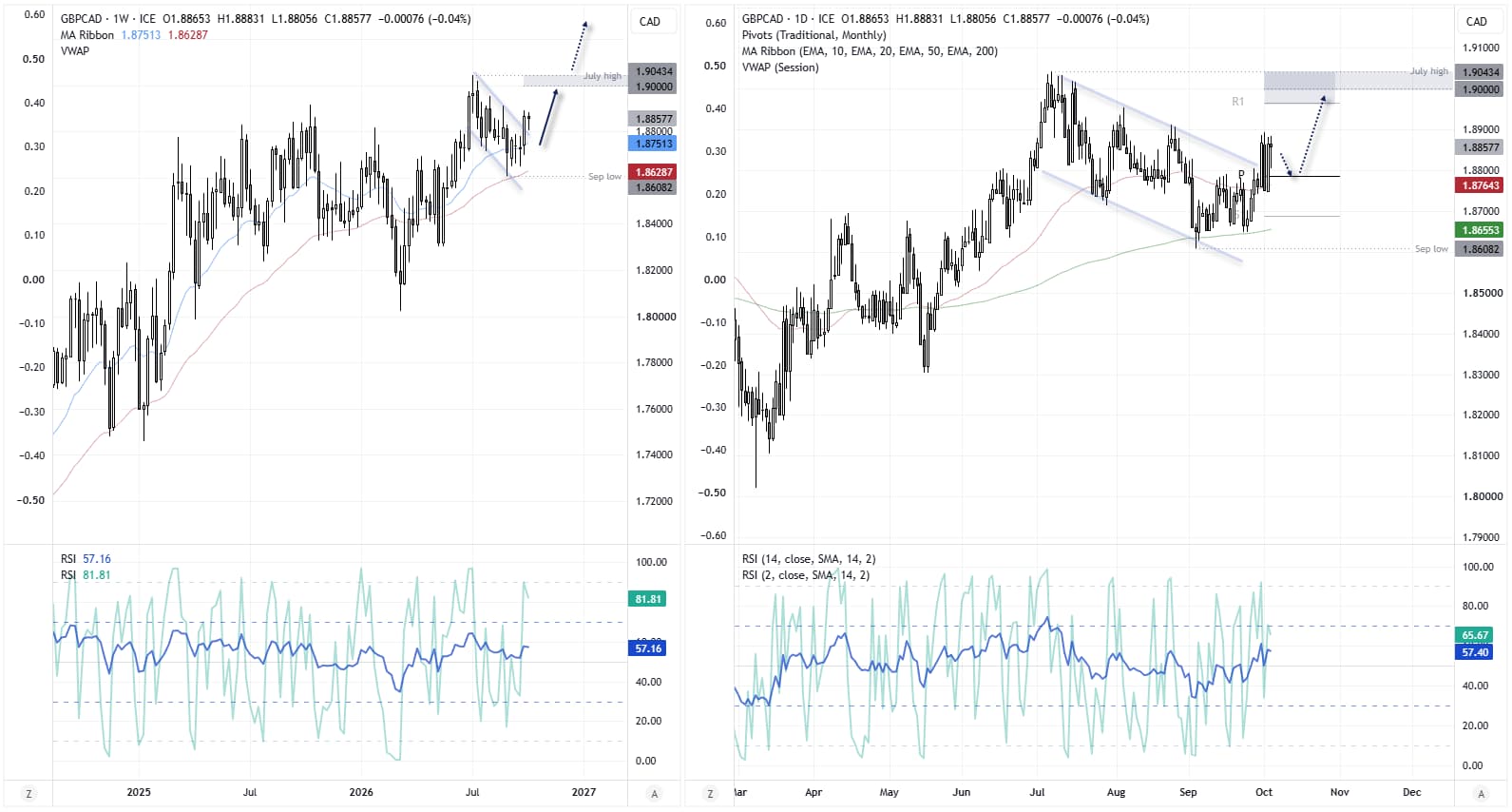Click the Nov label on daily time axis
The height and width of the screenshot is (812, 1512).
pyautogui.click(x=1339, y=792)
